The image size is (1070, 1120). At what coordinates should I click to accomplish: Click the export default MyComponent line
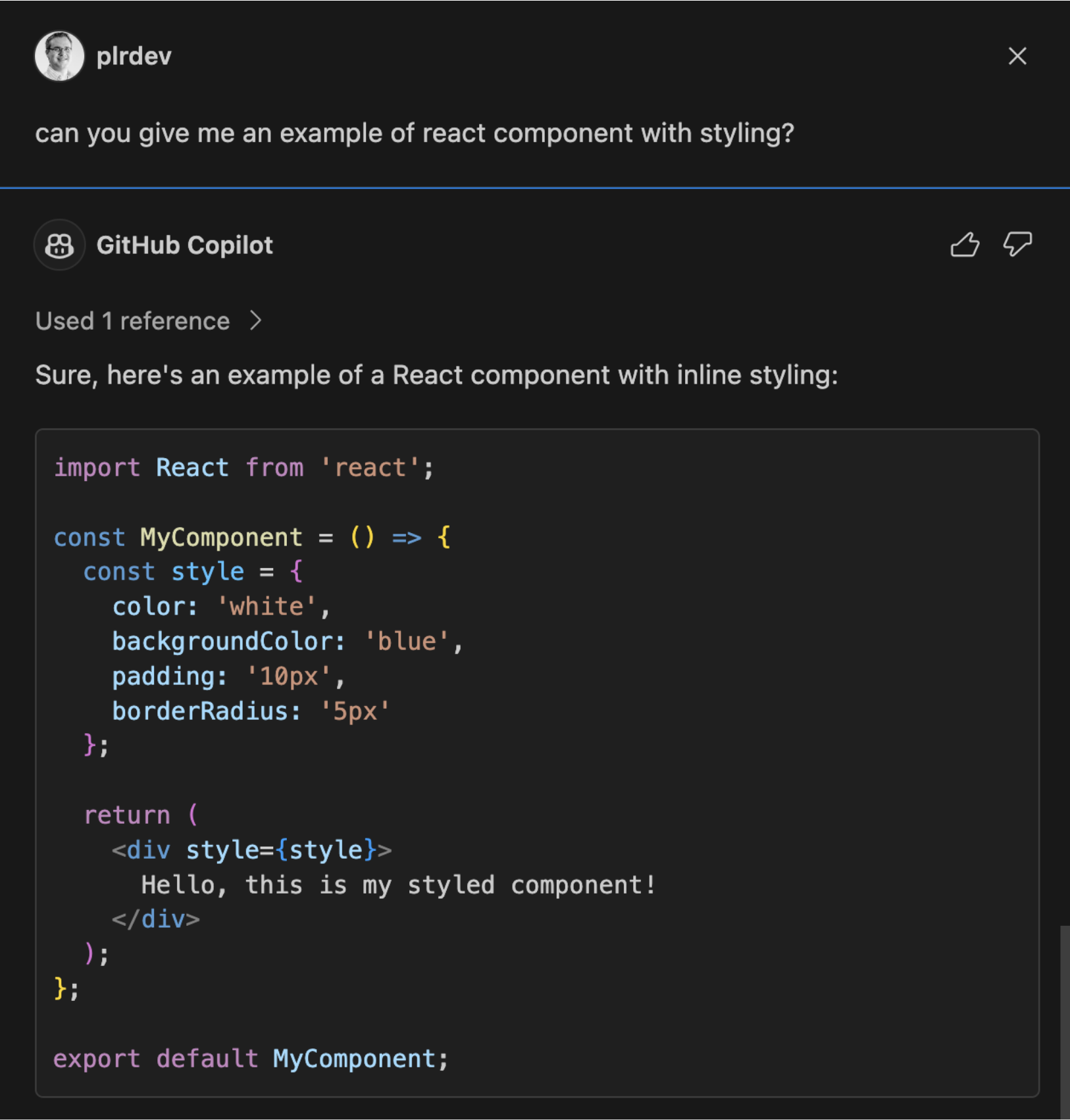pos(250,1059)
